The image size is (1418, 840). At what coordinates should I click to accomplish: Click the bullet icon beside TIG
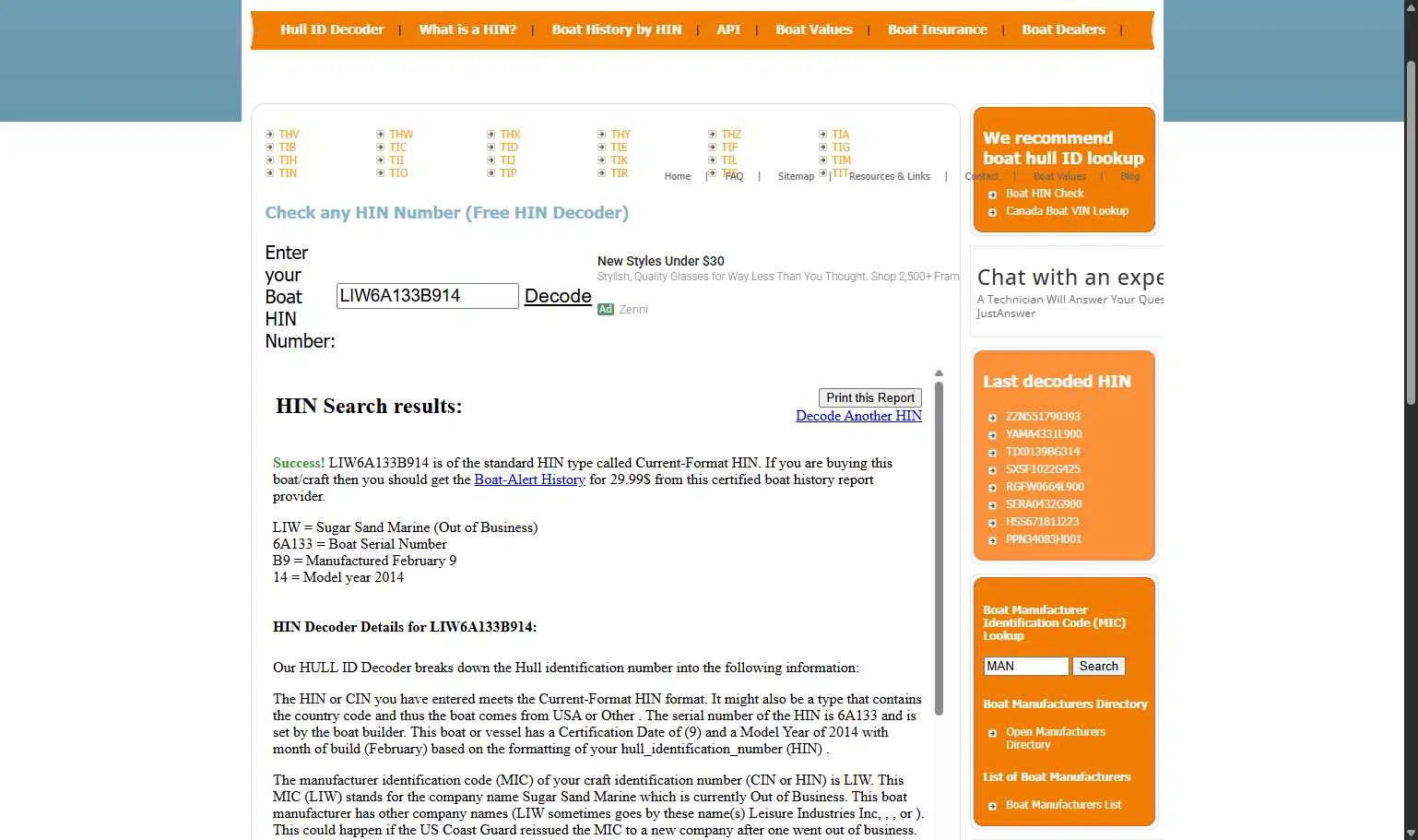pos(822,148)
